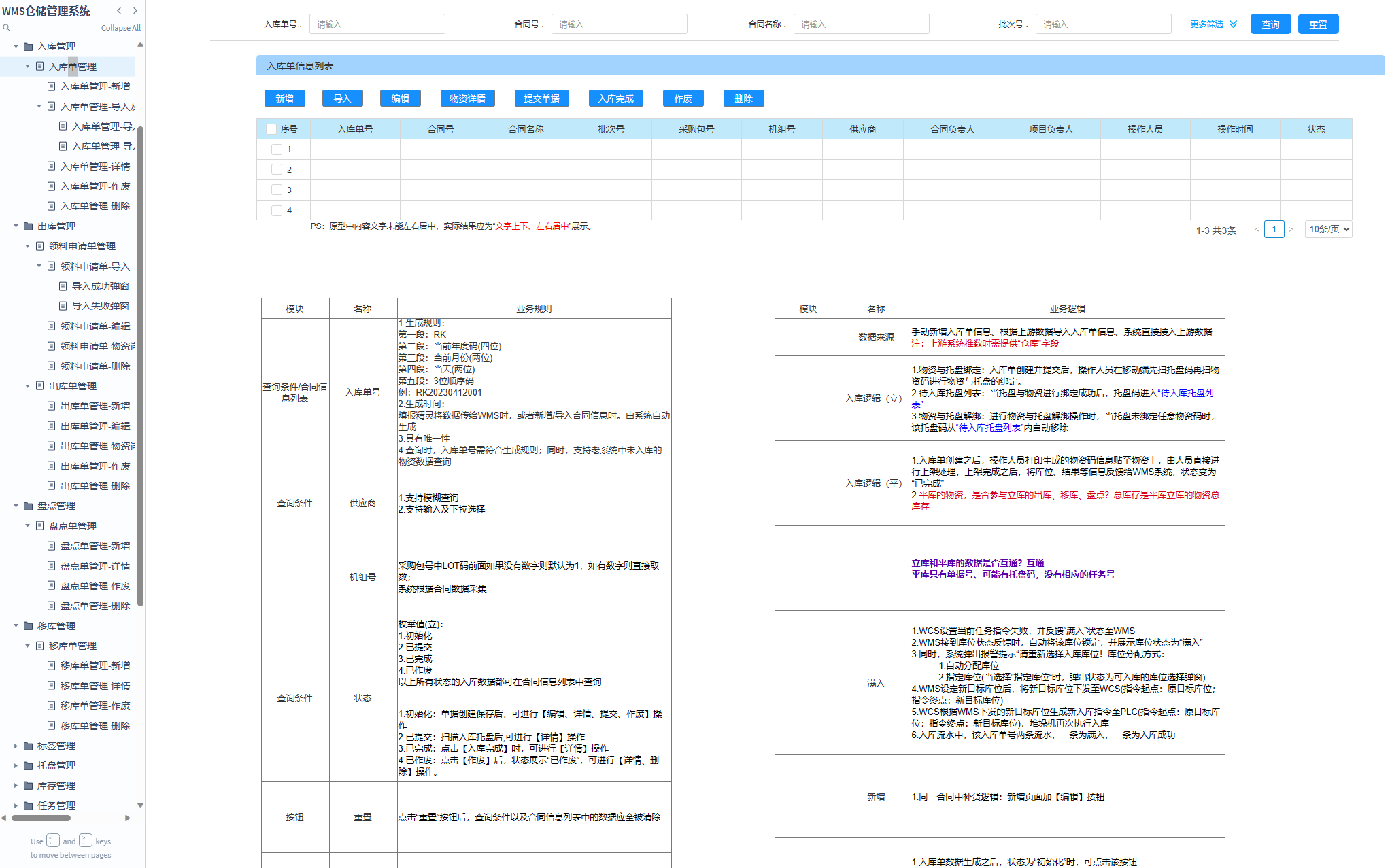
Task: Open the 10条/页 page size dropdown
Action: (x=1328, y=230)
